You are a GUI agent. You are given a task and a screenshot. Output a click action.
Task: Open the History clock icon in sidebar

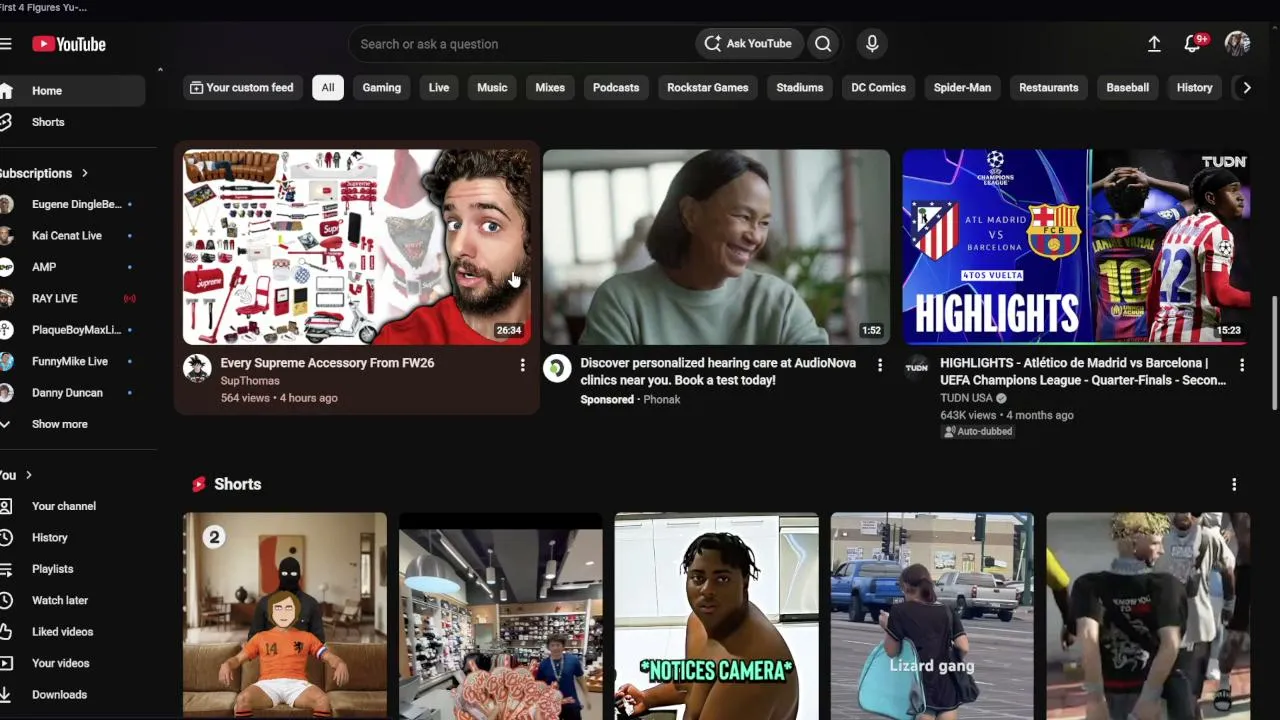click(6, 538)
